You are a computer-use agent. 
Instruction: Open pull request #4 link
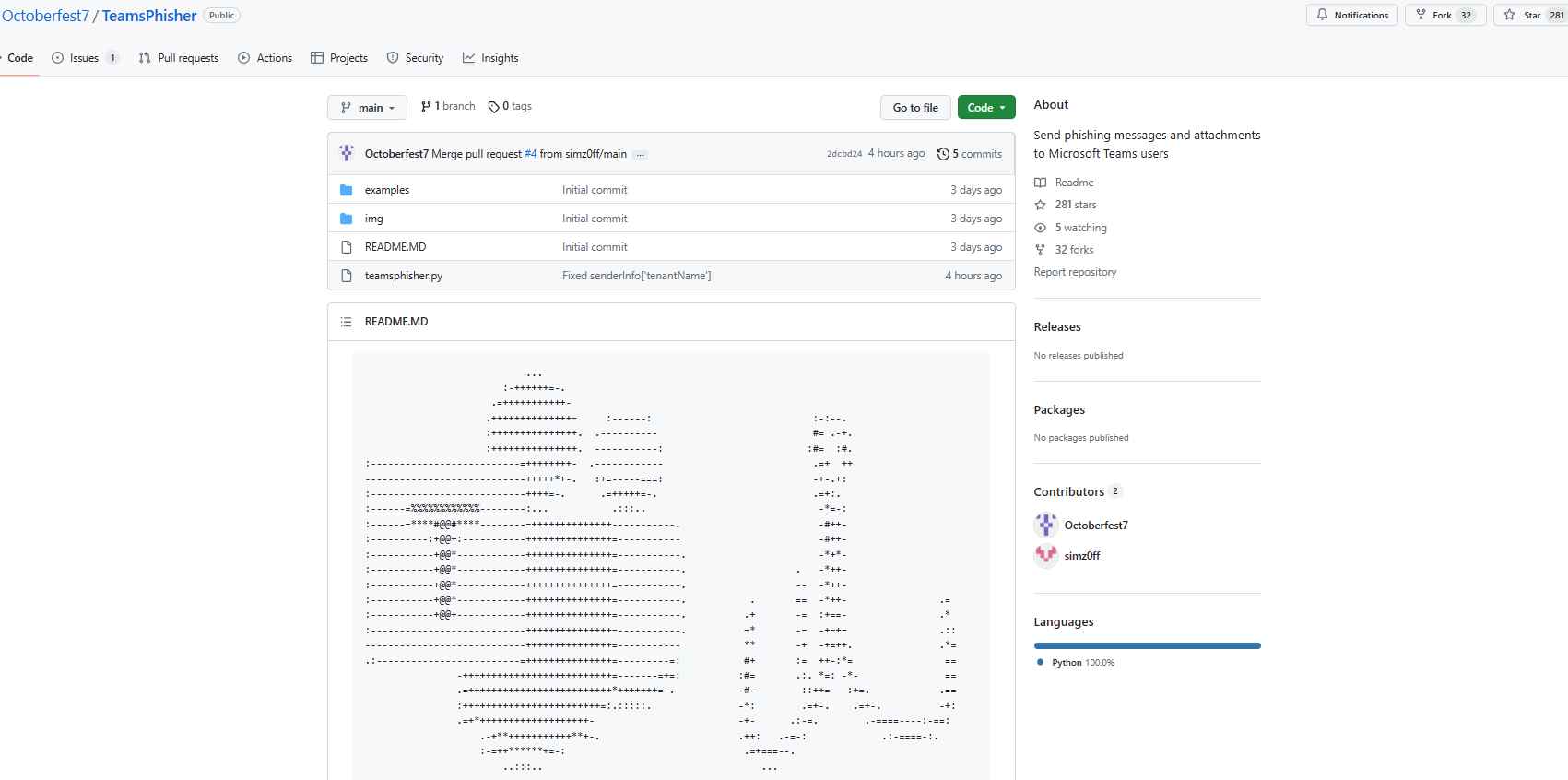[x=530, y=154]
